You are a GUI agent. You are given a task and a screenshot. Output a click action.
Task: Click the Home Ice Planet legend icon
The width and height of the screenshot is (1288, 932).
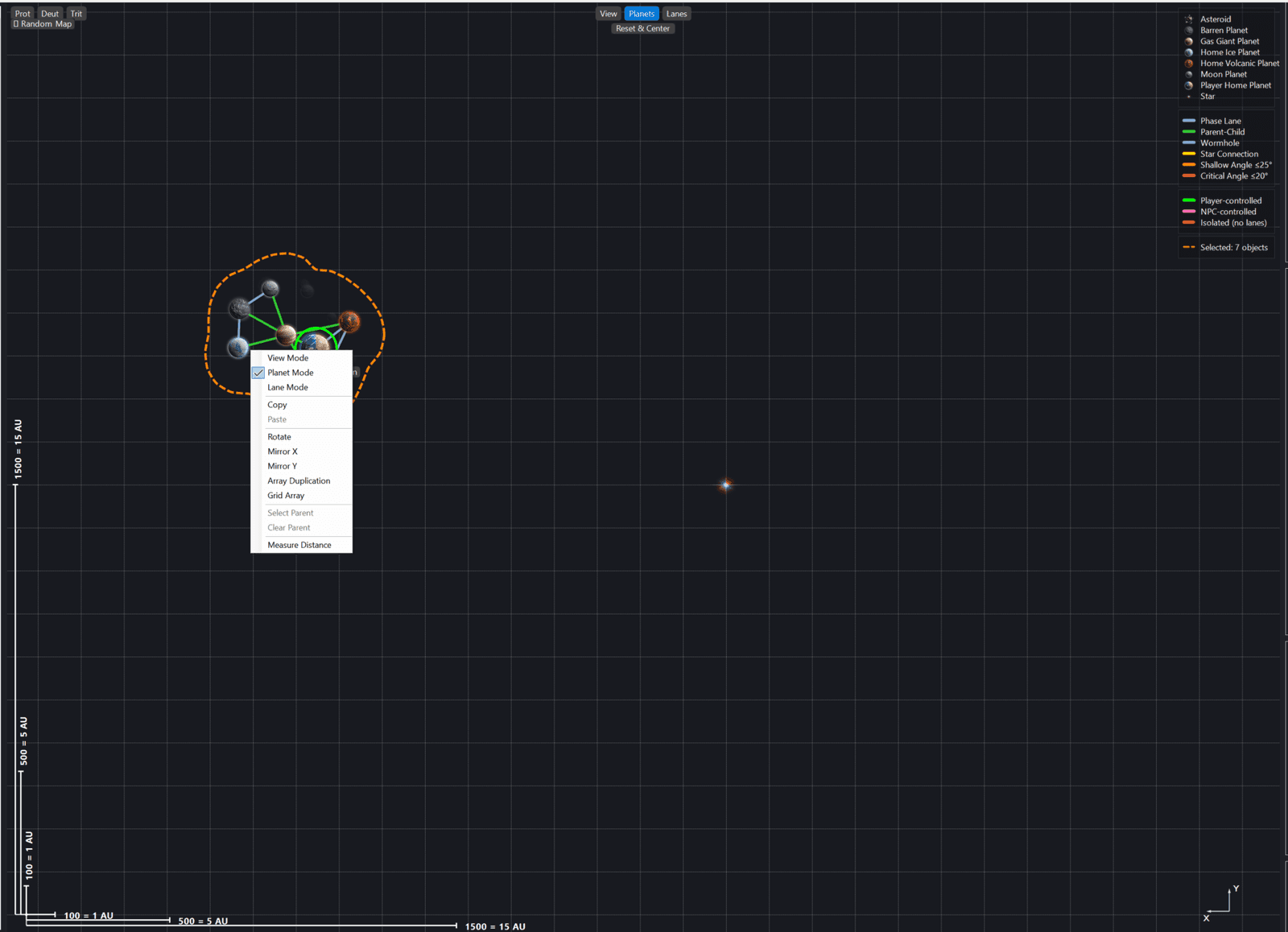[1189, 52]
